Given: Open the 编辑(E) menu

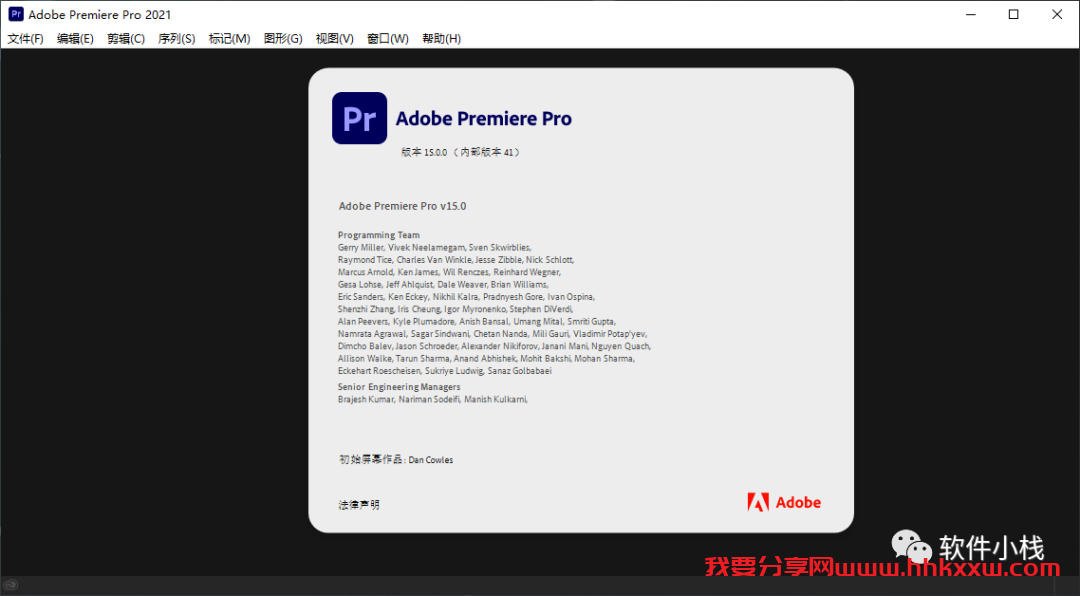Looking at the screenshot, I should coord(75,39).
